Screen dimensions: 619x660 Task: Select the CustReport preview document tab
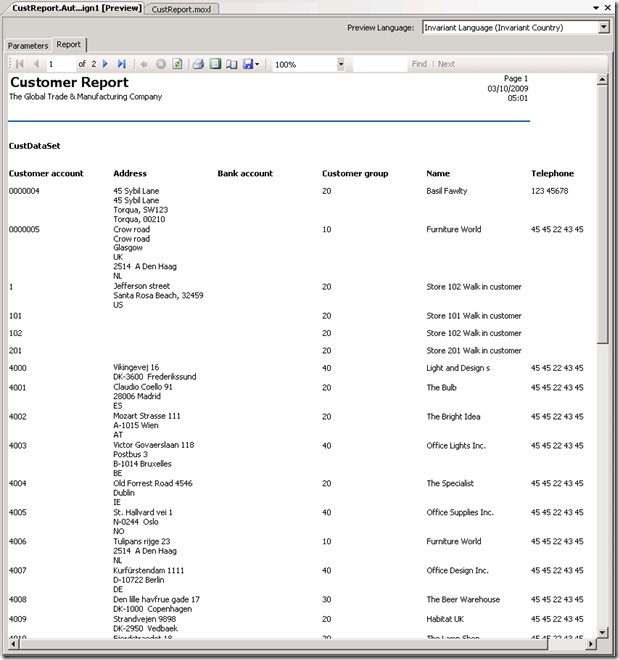click(x=77, y=8)
